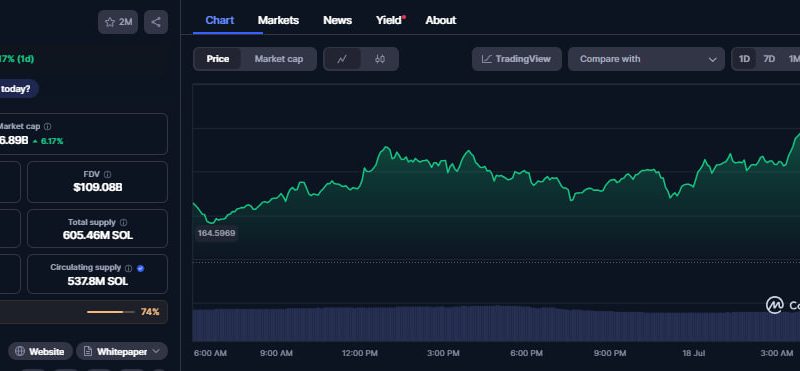800x371 pixels.
Task: Click the share icon button
Action: point(156,22)
